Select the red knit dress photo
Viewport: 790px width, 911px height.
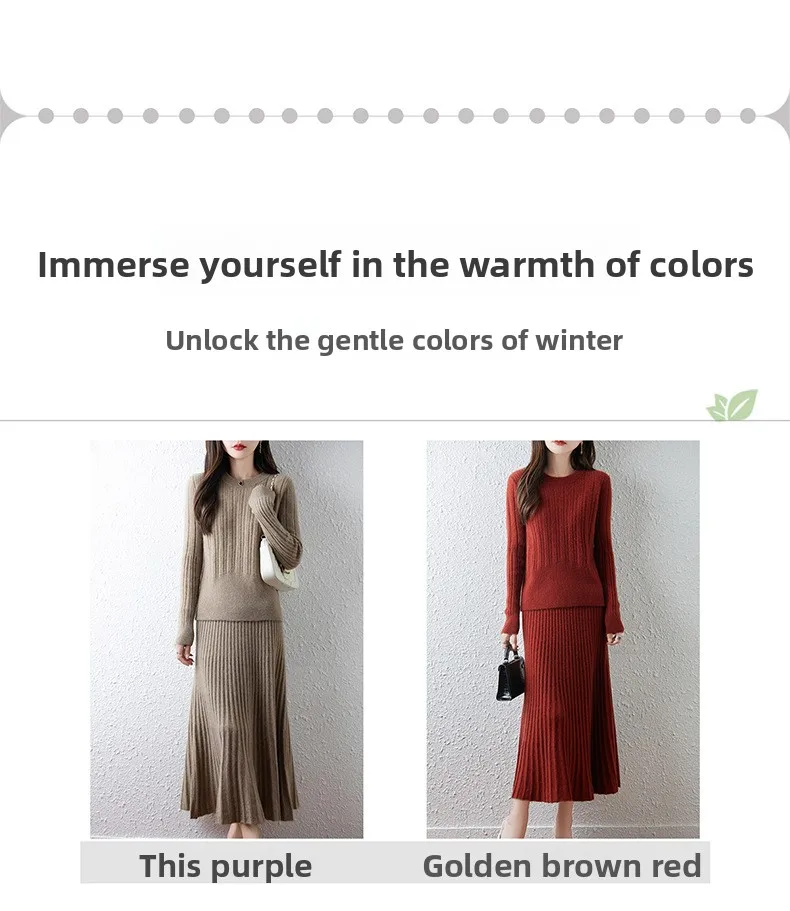click(563, 639)
